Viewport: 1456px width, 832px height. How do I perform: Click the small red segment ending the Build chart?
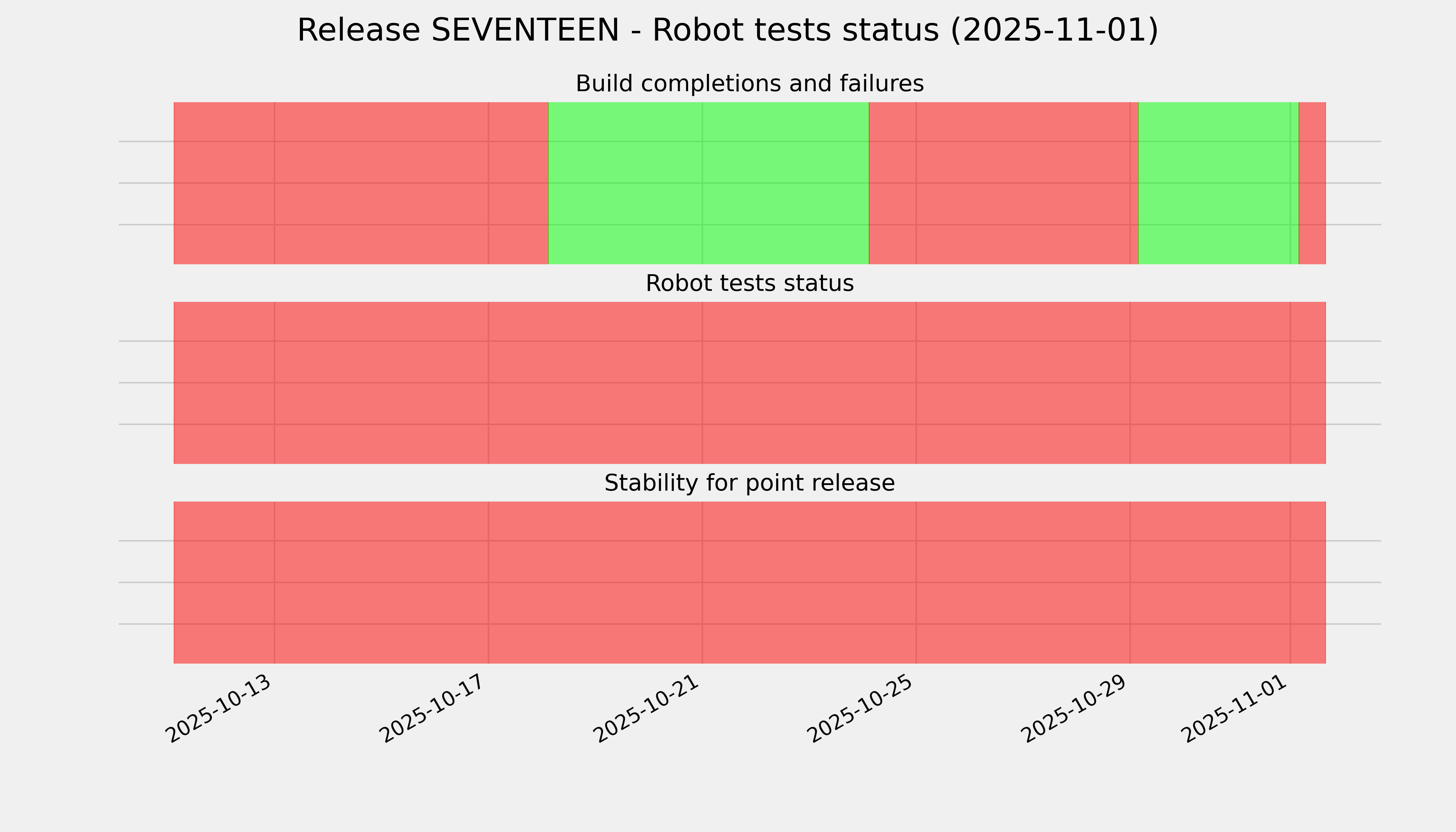(x=1312, y=183)
